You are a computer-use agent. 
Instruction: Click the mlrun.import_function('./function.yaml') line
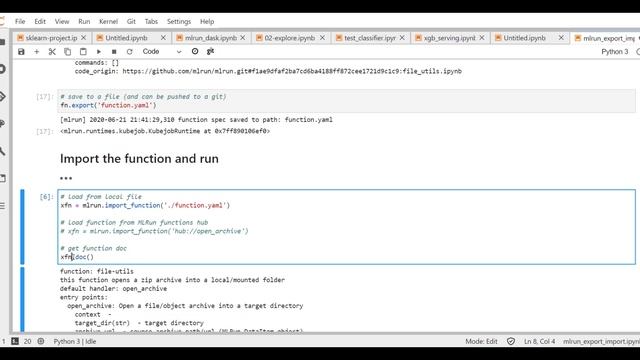click(145, 205)
